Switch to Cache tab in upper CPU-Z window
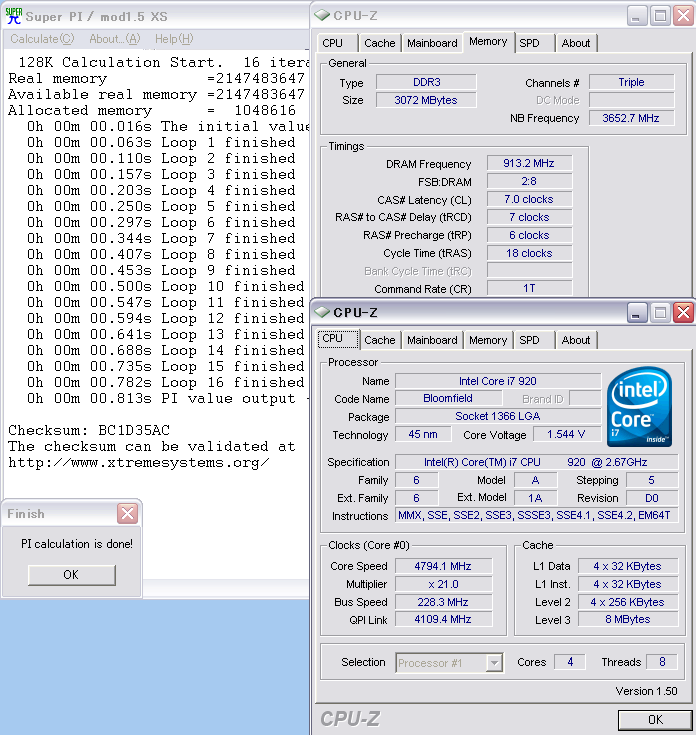Screen dimensions: 696x735 click(x=380, y=43)
